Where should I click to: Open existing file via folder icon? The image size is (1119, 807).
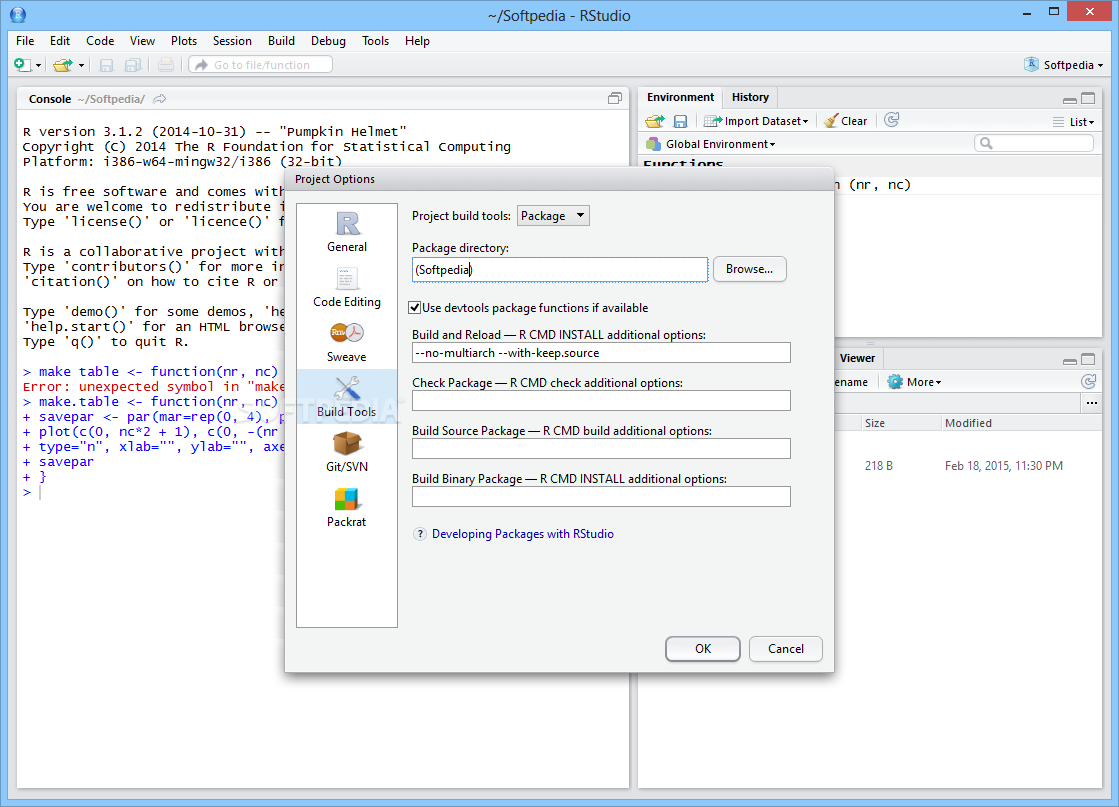coord(63,65)
